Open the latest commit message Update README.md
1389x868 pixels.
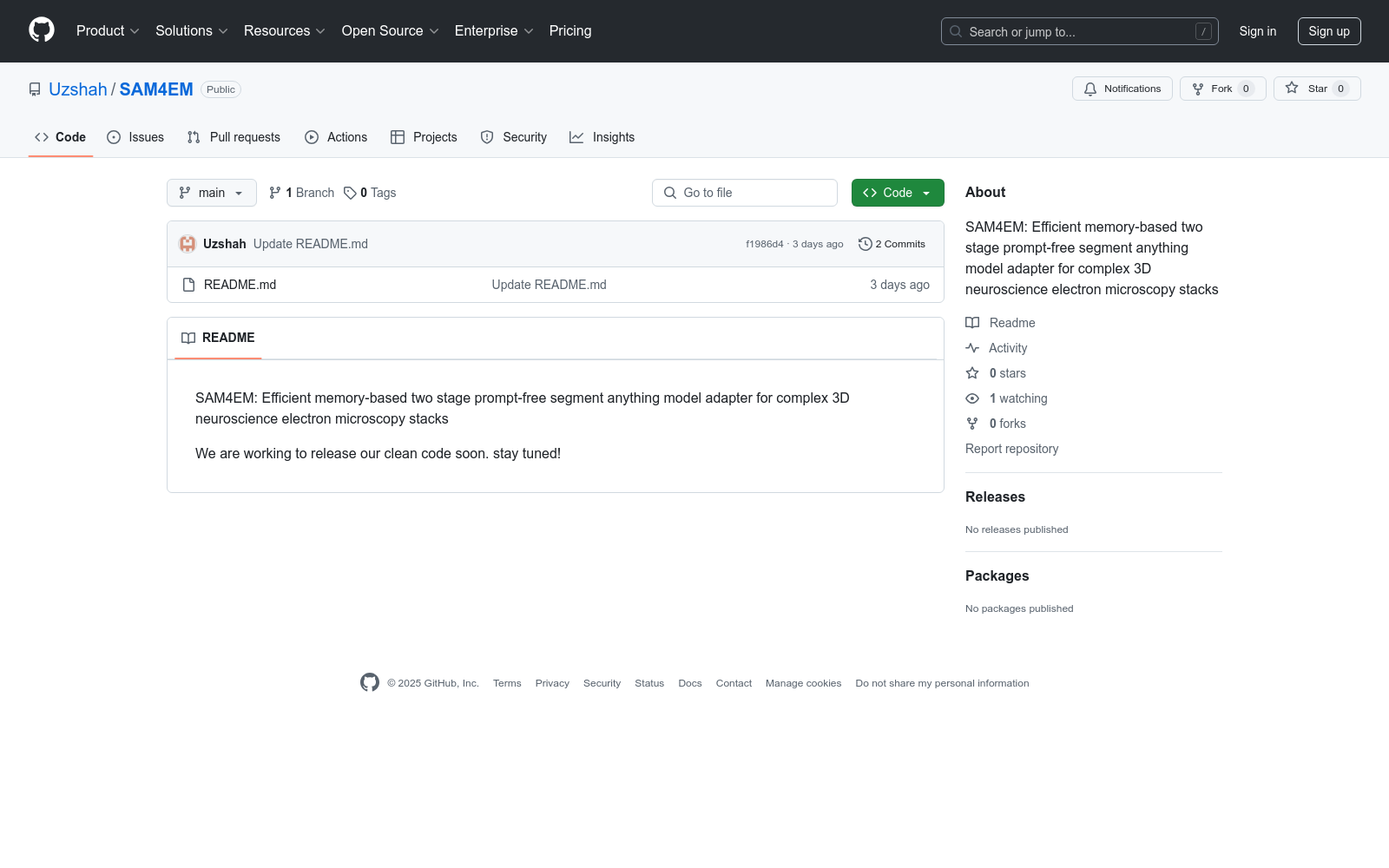pos(311,244)
